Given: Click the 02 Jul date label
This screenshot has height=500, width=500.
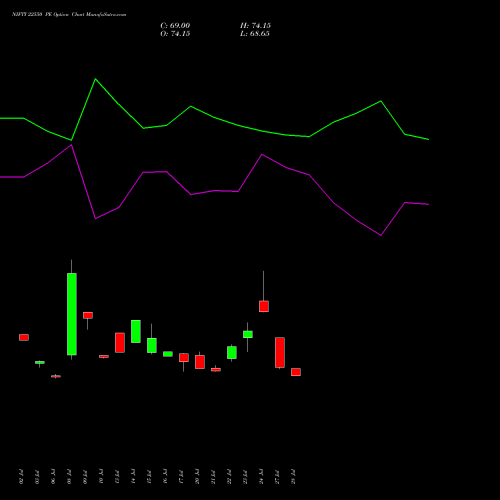Looking at the screenshot, I should coord(21,477).
